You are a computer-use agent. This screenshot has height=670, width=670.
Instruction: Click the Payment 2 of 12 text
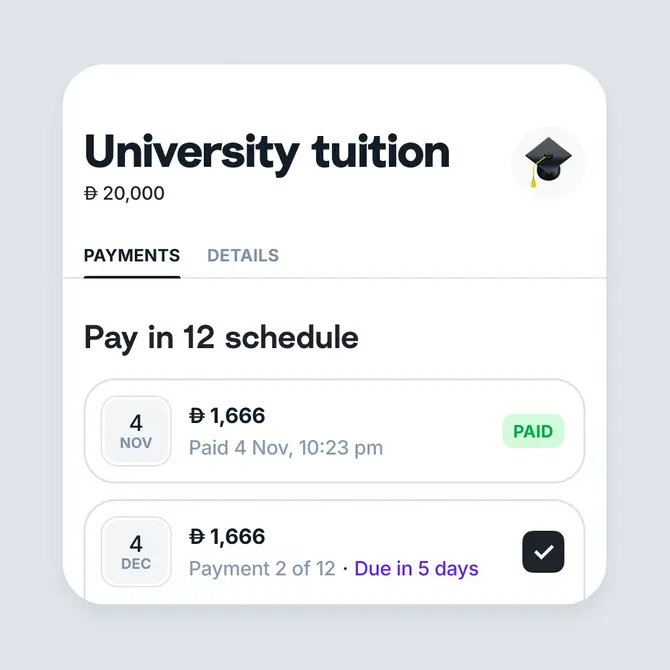coord(262,569)
